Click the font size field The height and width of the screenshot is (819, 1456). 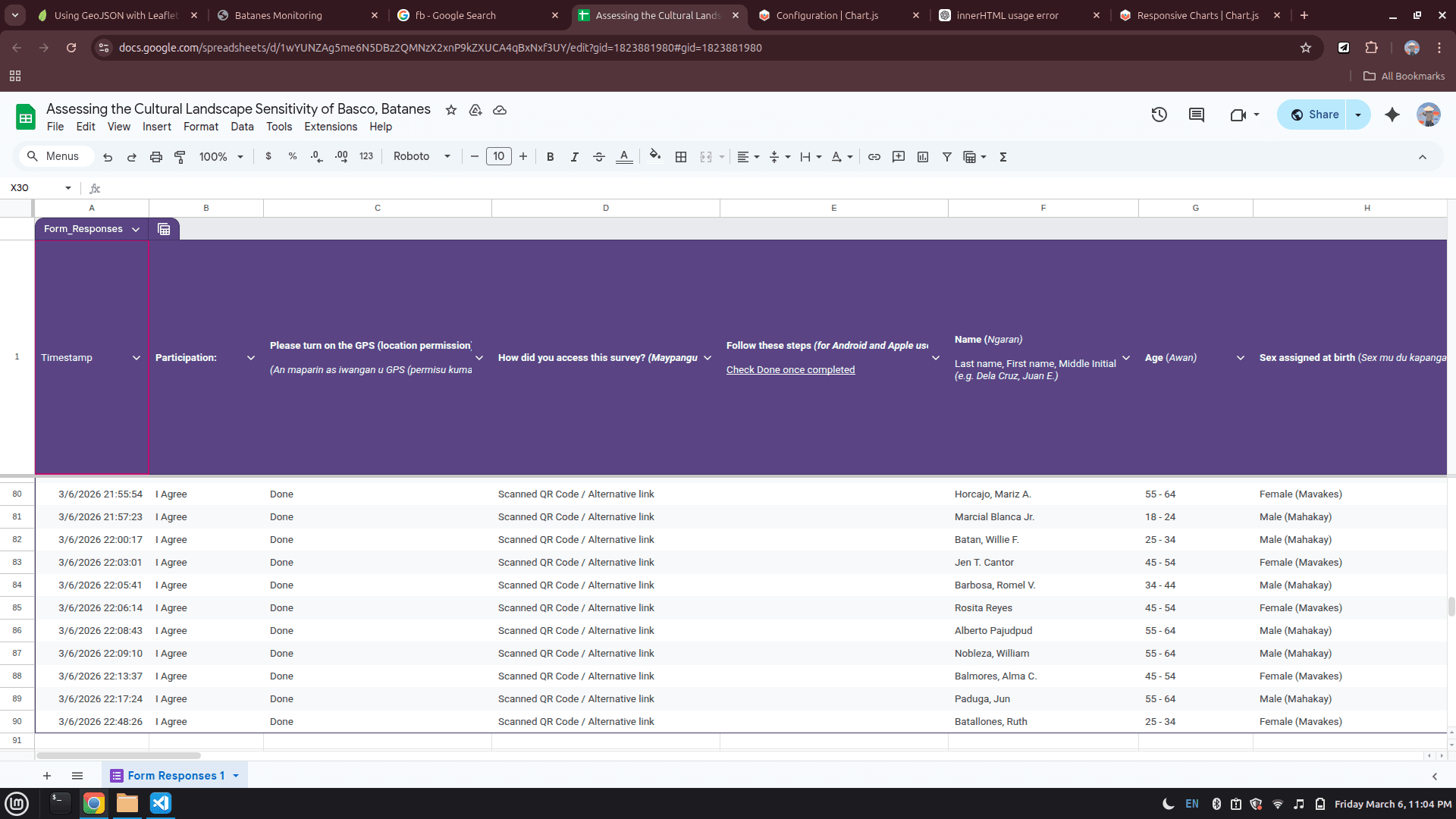499,156
